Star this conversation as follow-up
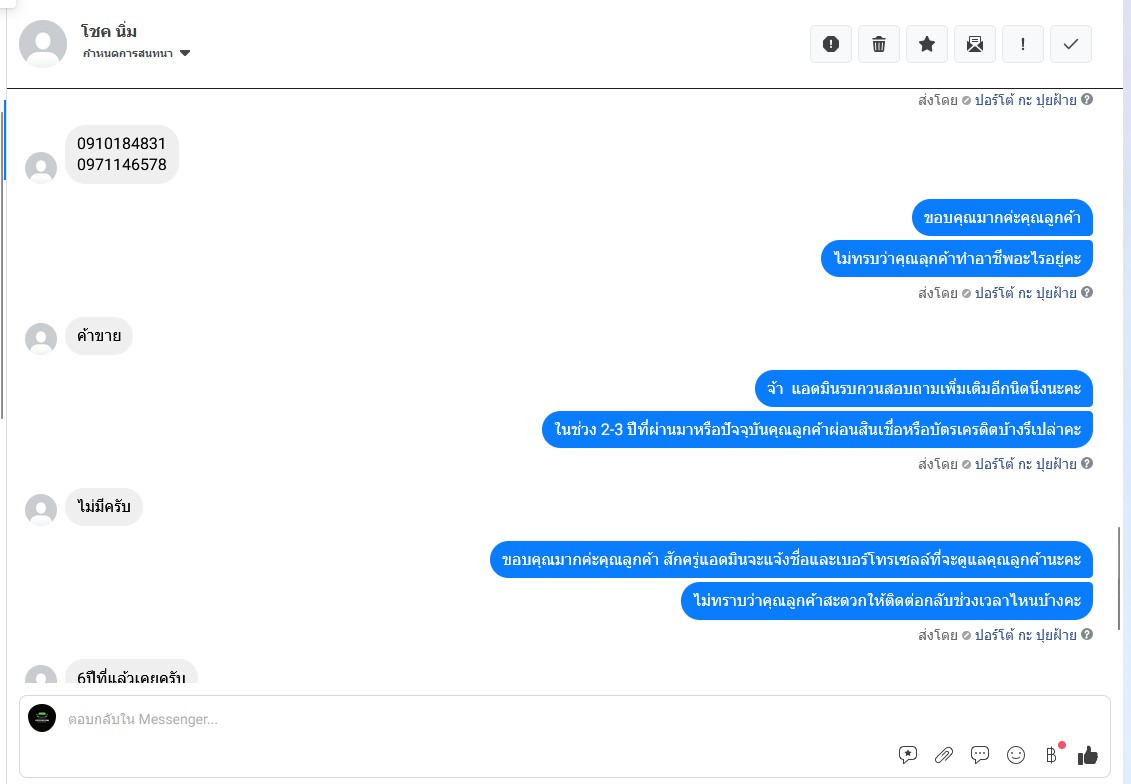 [927, 44]
